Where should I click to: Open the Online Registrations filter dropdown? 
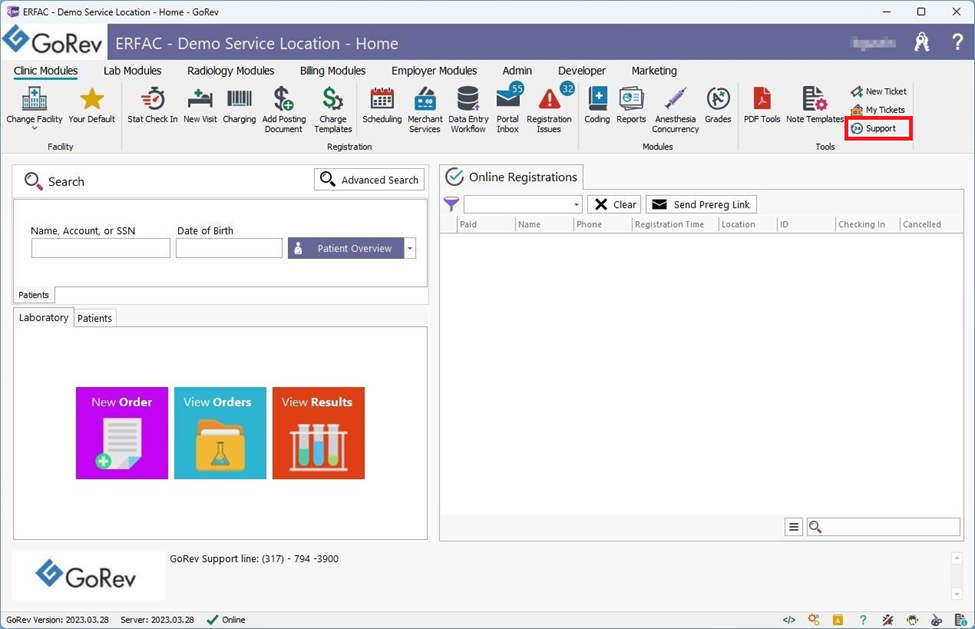[576, 204]
